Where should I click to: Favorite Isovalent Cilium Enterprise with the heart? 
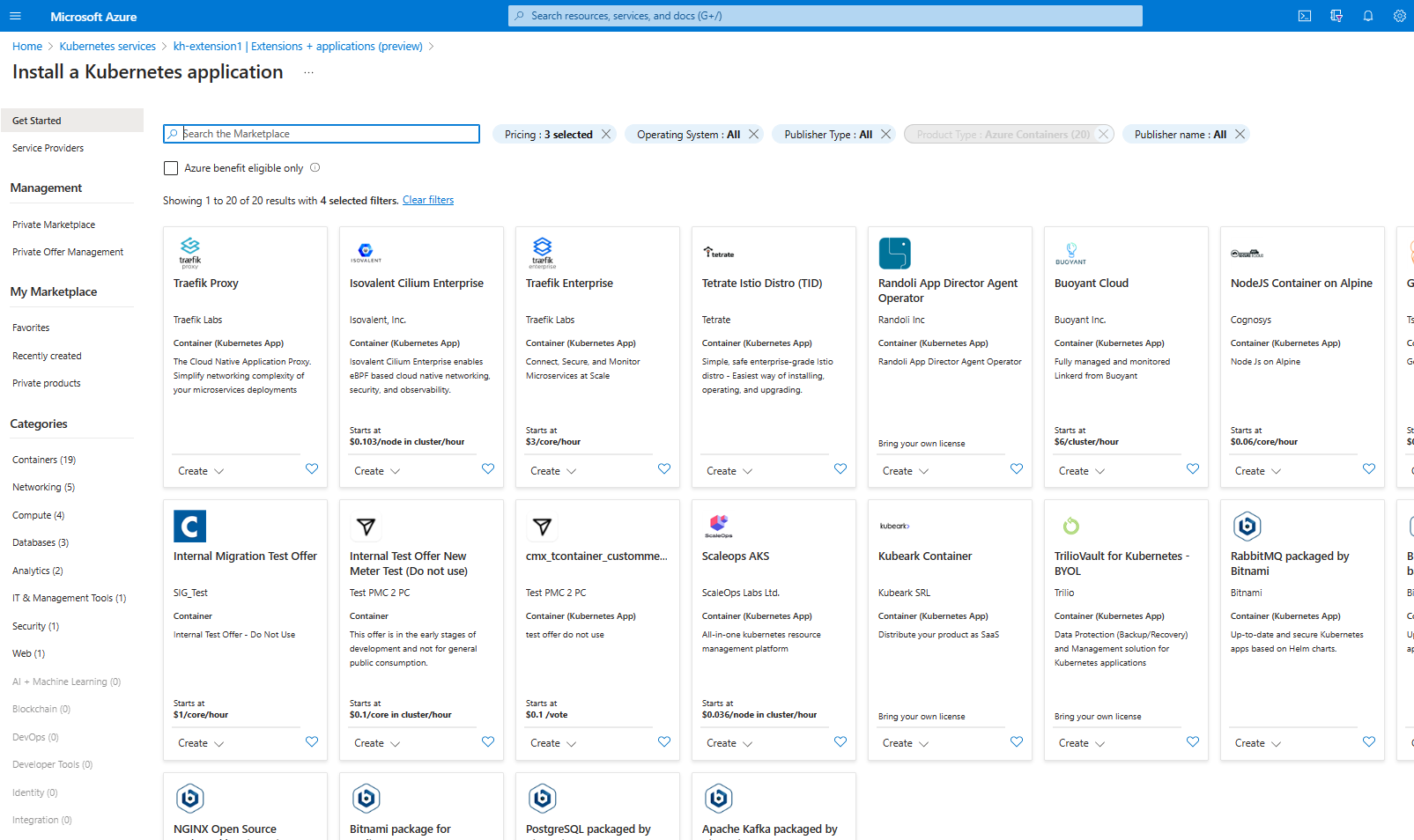pos(488,468)
